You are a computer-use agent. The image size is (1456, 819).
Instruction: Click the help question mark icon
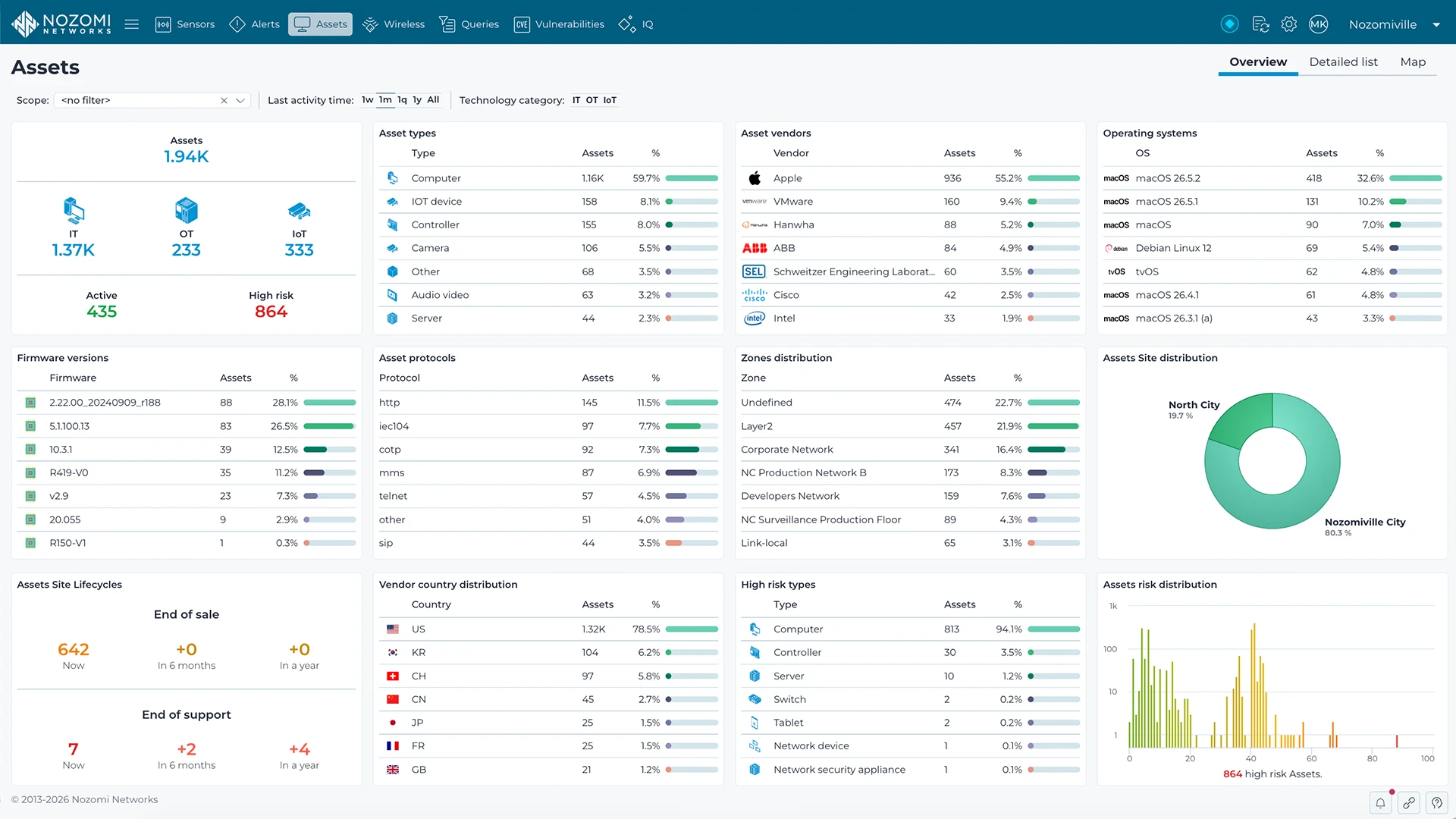pos(1437,802)
